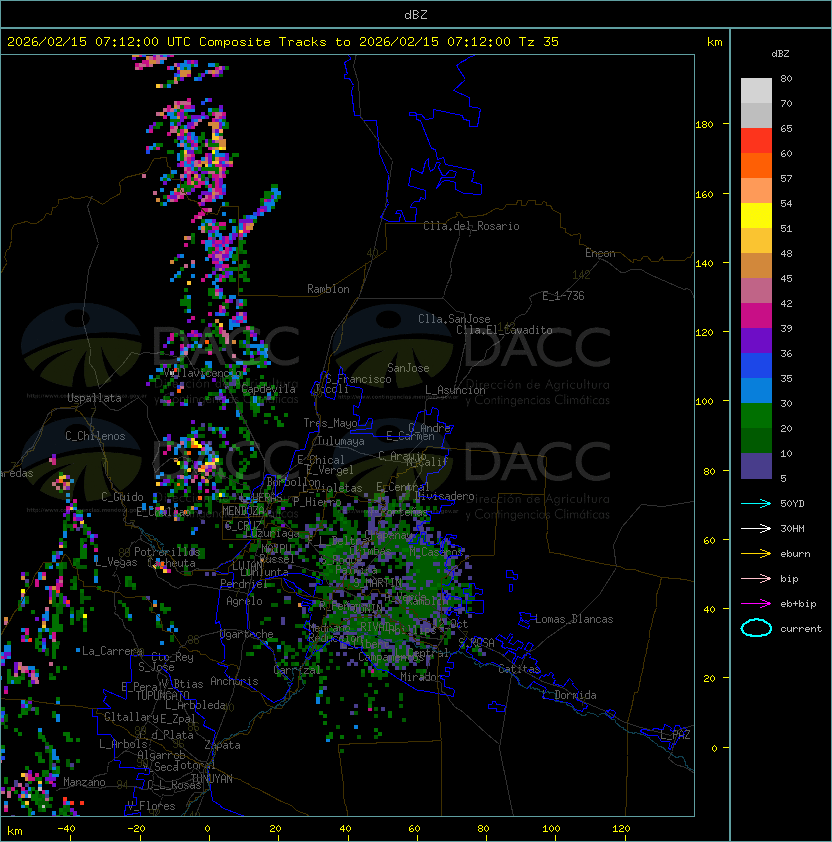Click the '180' km vertical axis tick
The height and width of the screenshot is (842, 832).
(x=704, y=125)
